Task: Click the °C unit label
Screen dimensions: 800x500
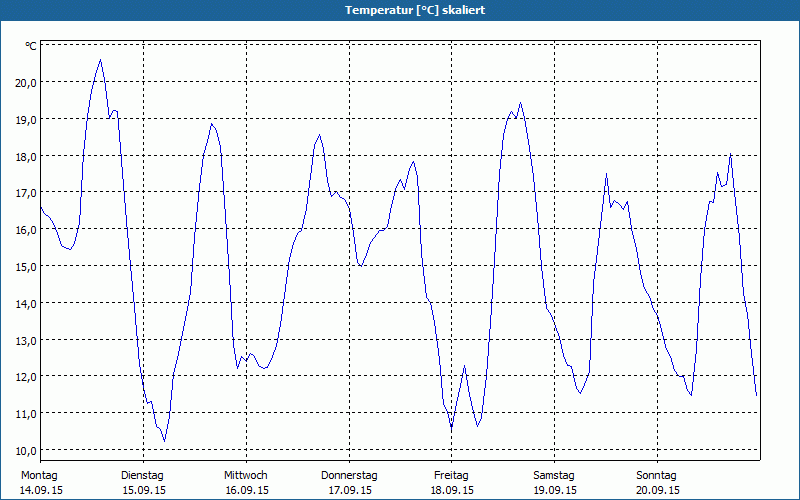Action: click(x=31, y=46)
